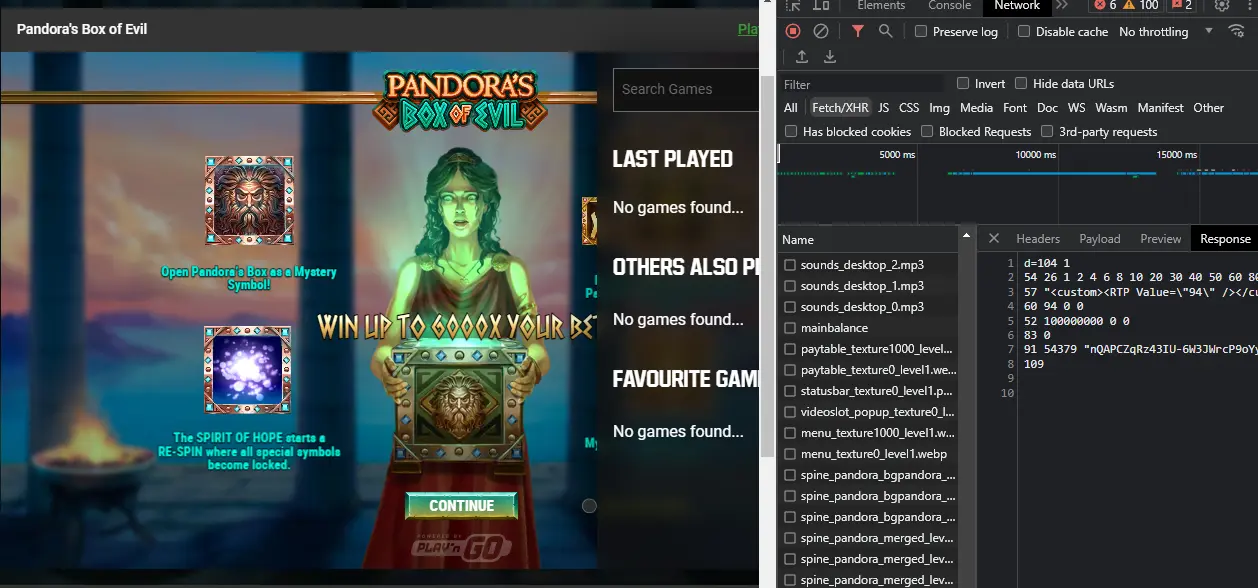Filter requests by Img

pyautogui.click(x=940, y=107)
